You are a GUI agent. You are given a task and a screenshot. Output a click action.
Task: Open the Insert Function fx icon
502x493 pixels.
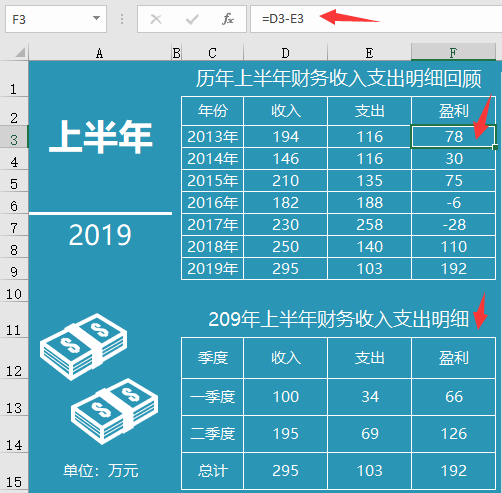click(228, 19)
